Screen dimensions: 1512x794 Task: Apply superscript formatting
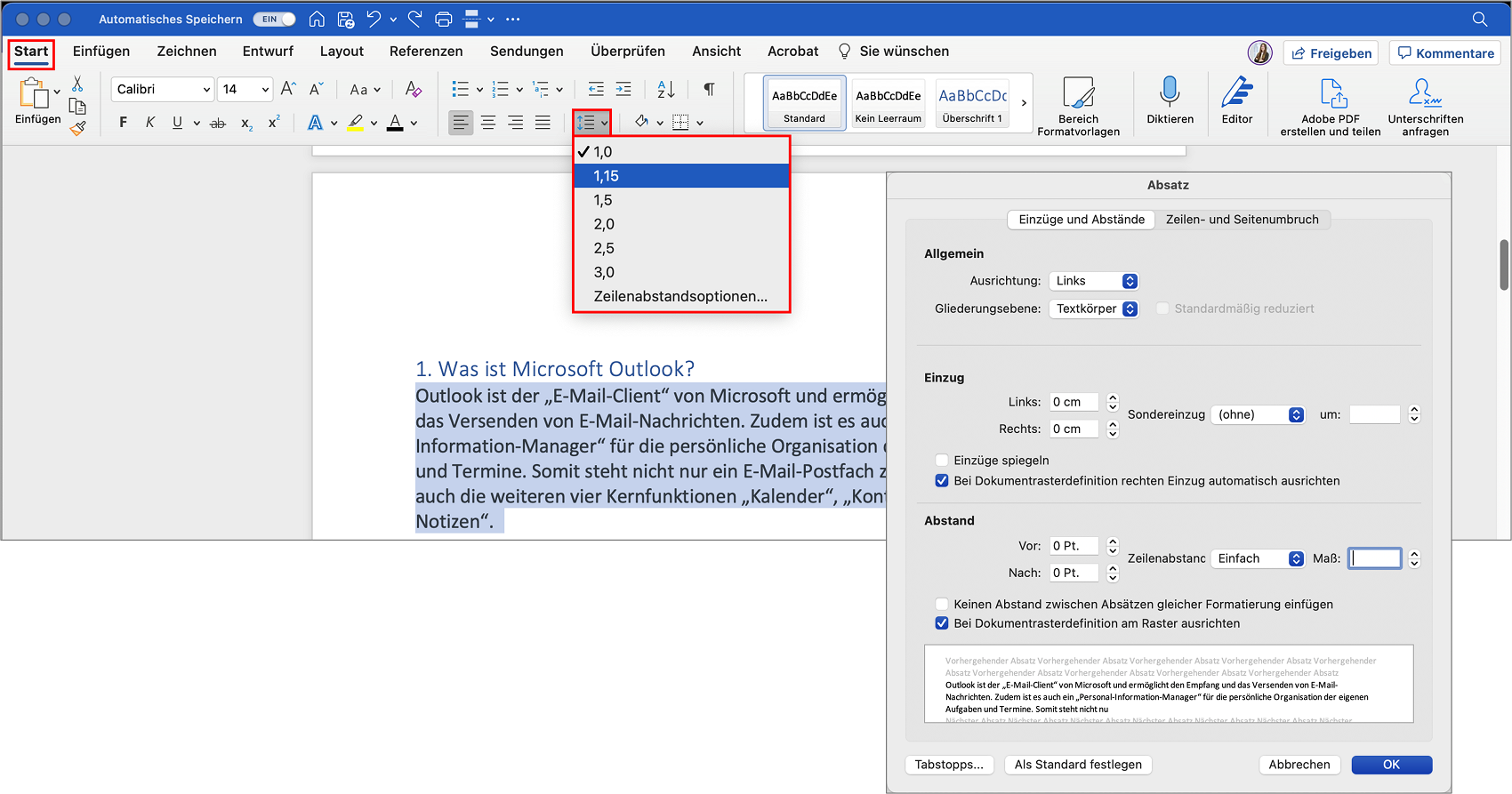[274, 123]
